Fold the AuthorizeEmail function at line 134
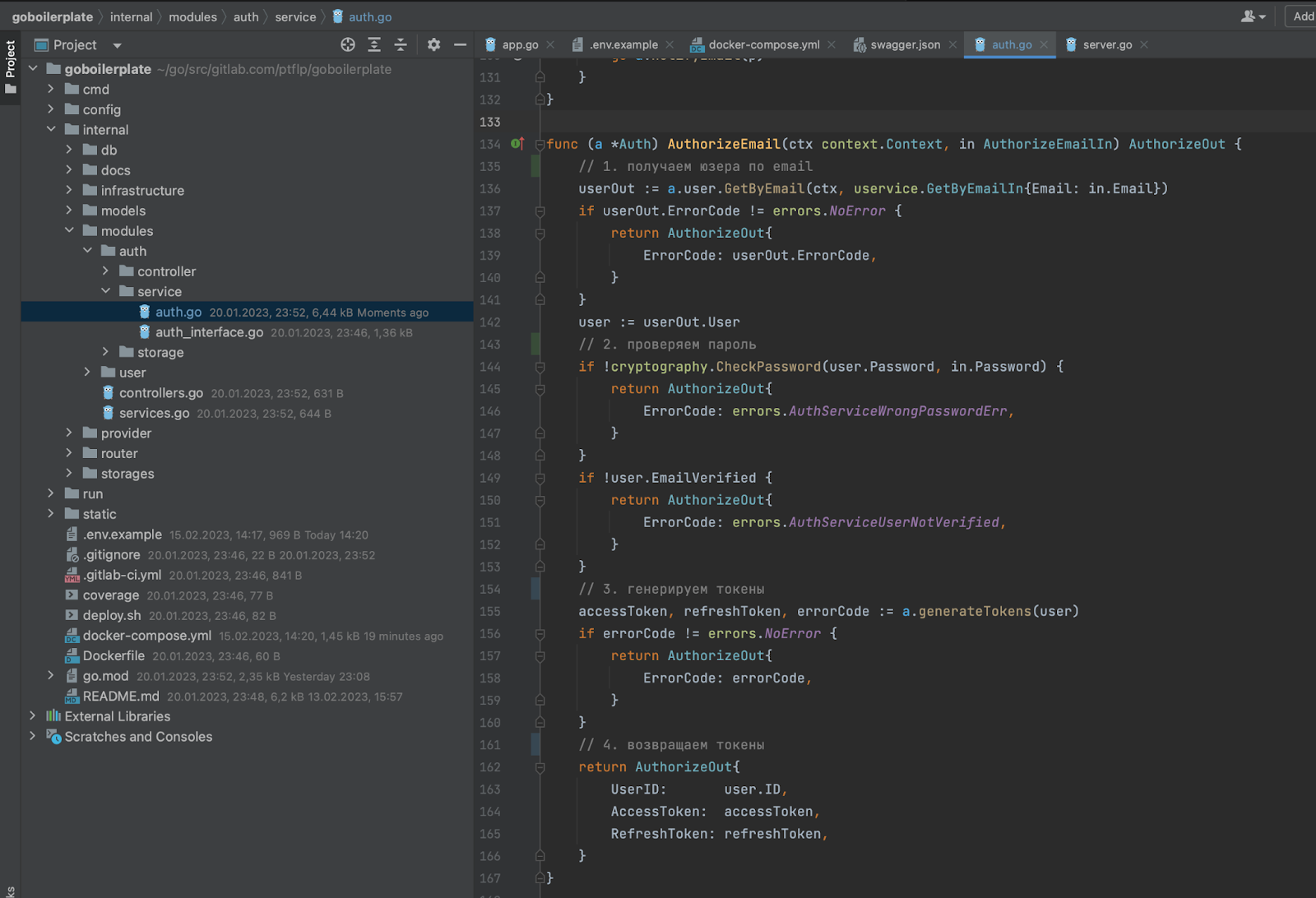The height and width of the screenshot is (898, 1316). click(x=540, y=145)
